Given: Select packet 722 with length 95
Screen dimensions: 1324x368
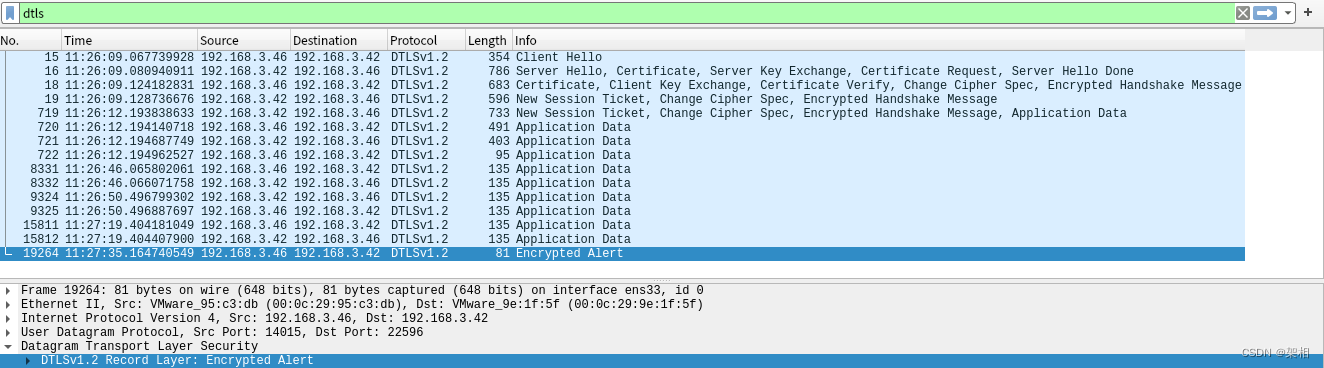Looking at the screenshot, I should tap(622, 156).
